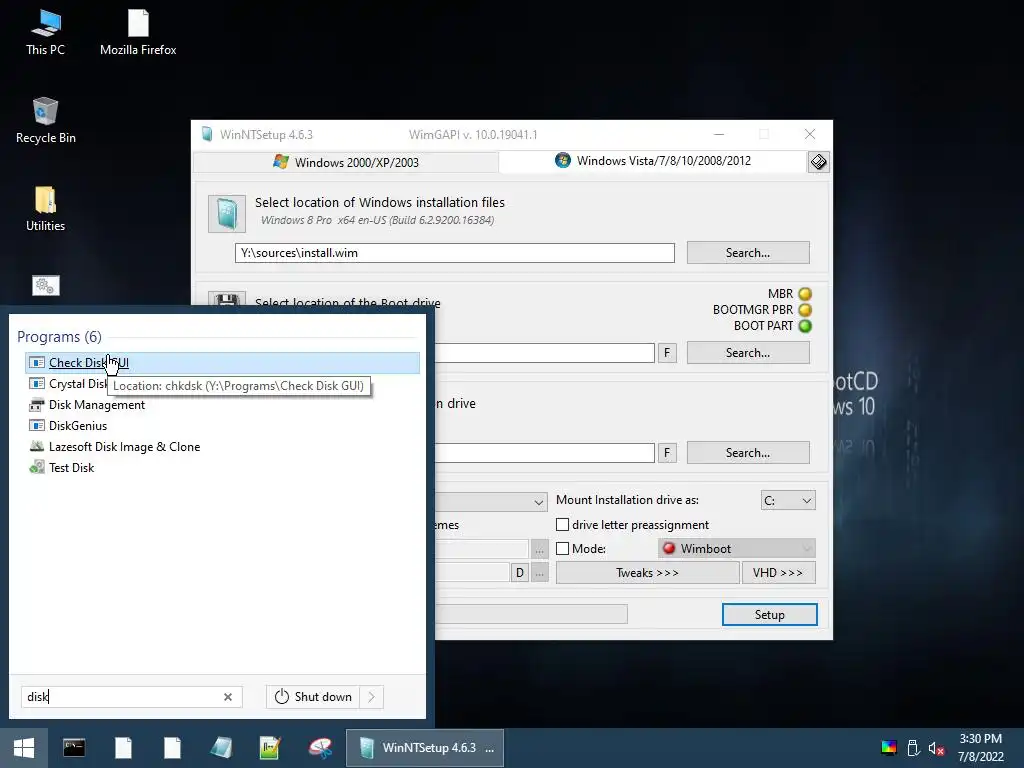Switch to Windows Vista/7/8/10/2008/2012 tab

[652, 161]
